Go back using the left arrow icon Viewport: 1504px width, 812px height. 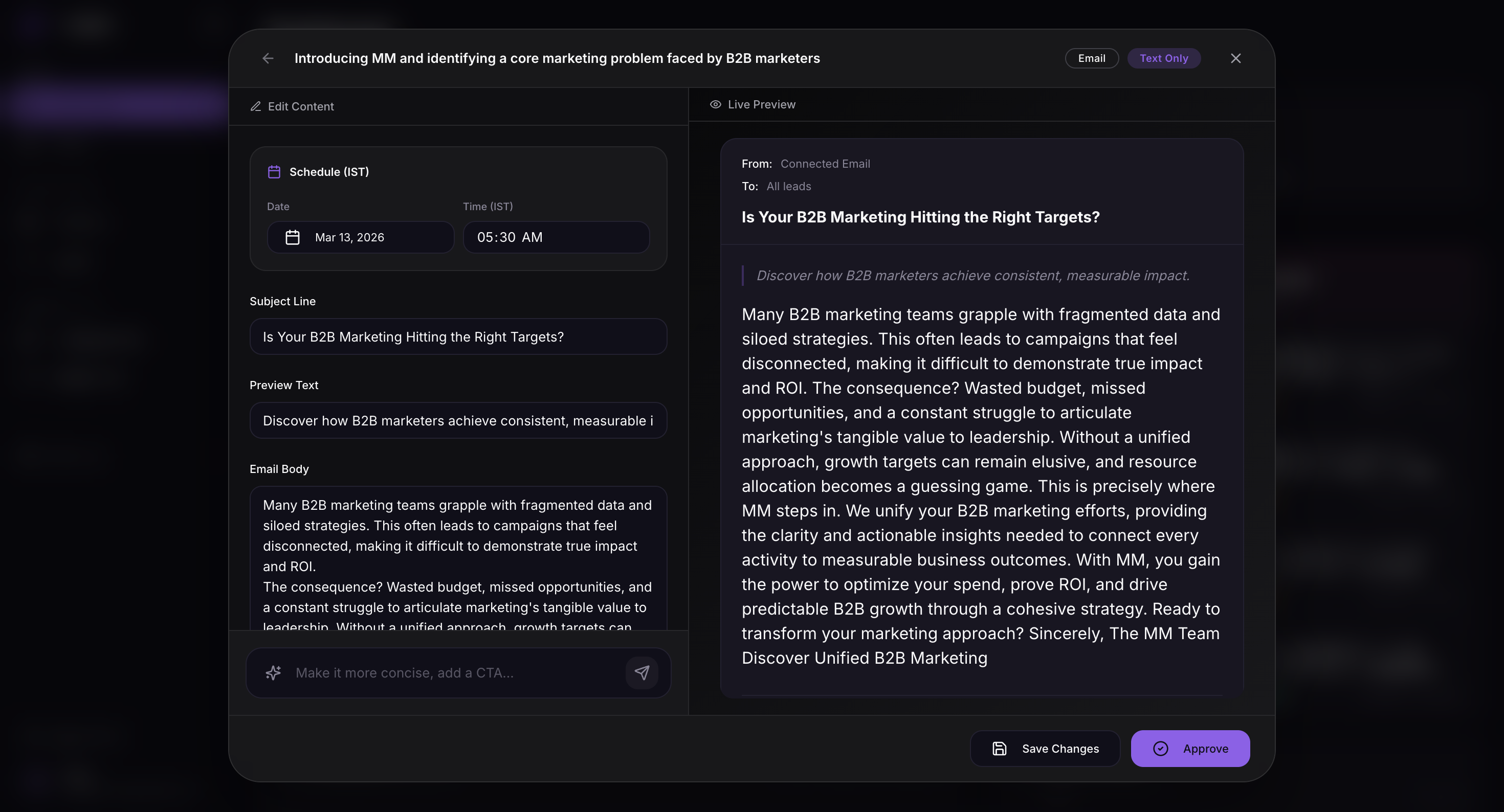[x=268, y=58]
